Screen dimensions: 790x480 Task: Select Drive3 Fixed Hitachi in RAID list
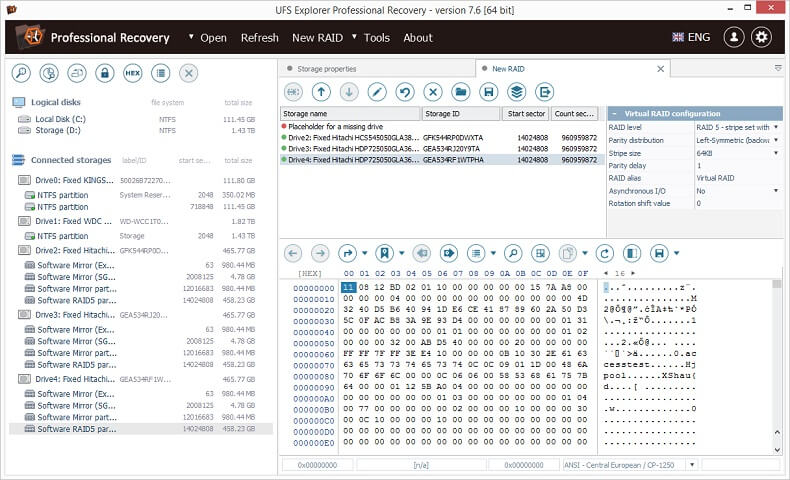[350, 148]
